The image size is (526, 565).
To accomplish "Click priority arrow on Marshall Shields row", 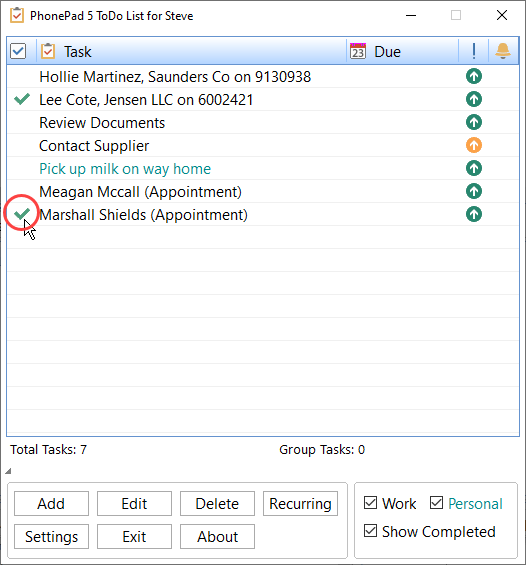I will point(474,214).
